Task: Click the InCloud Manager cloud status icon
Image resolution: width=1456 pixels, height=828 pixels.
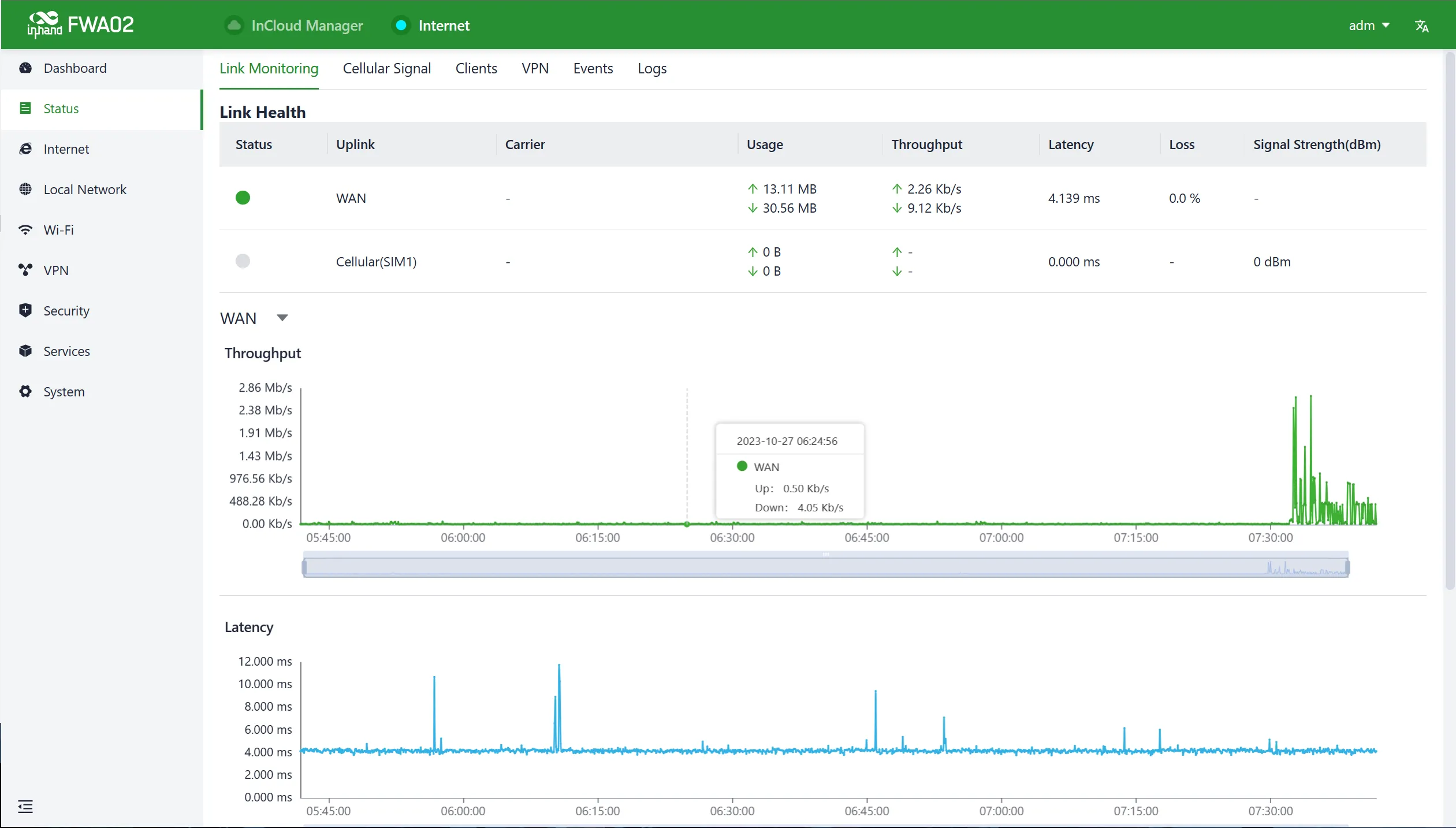Action: tap(234, 25)
